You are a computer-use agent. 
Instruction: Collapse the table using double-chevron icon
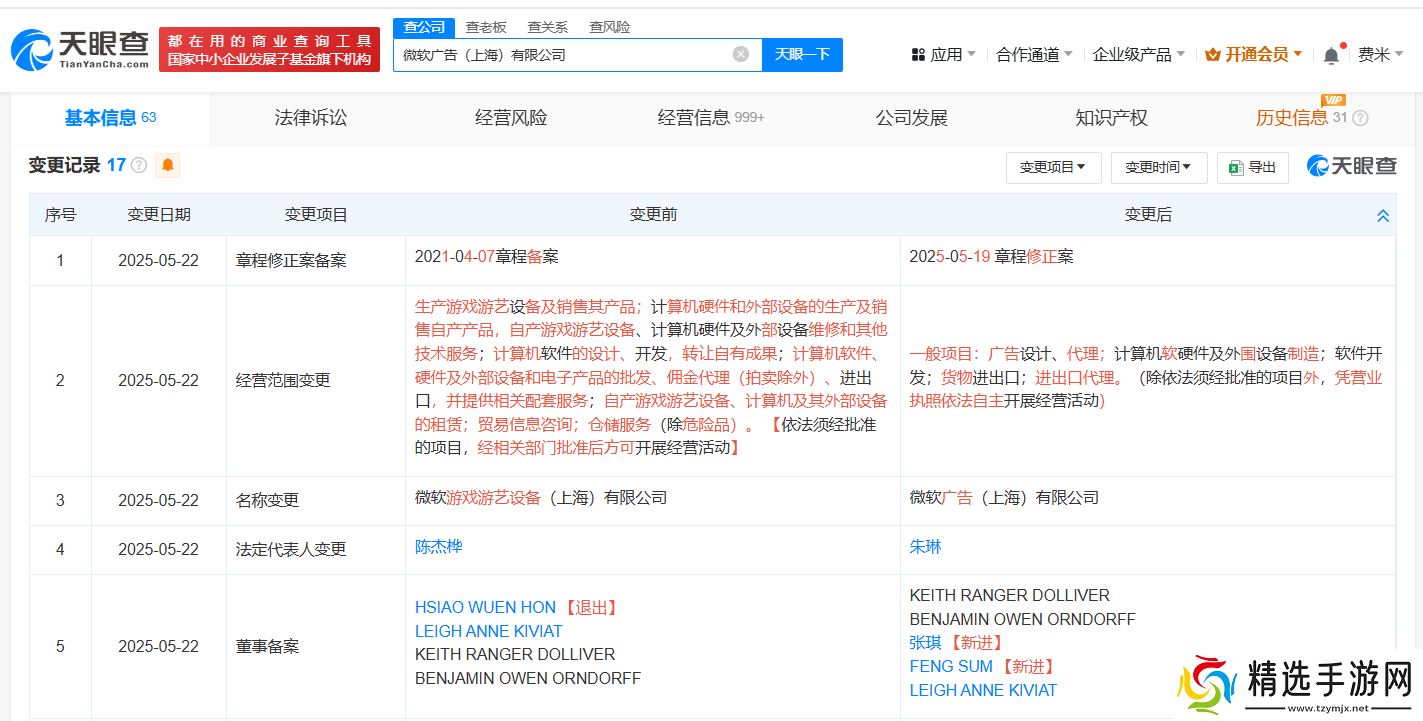click(1383, 215)
